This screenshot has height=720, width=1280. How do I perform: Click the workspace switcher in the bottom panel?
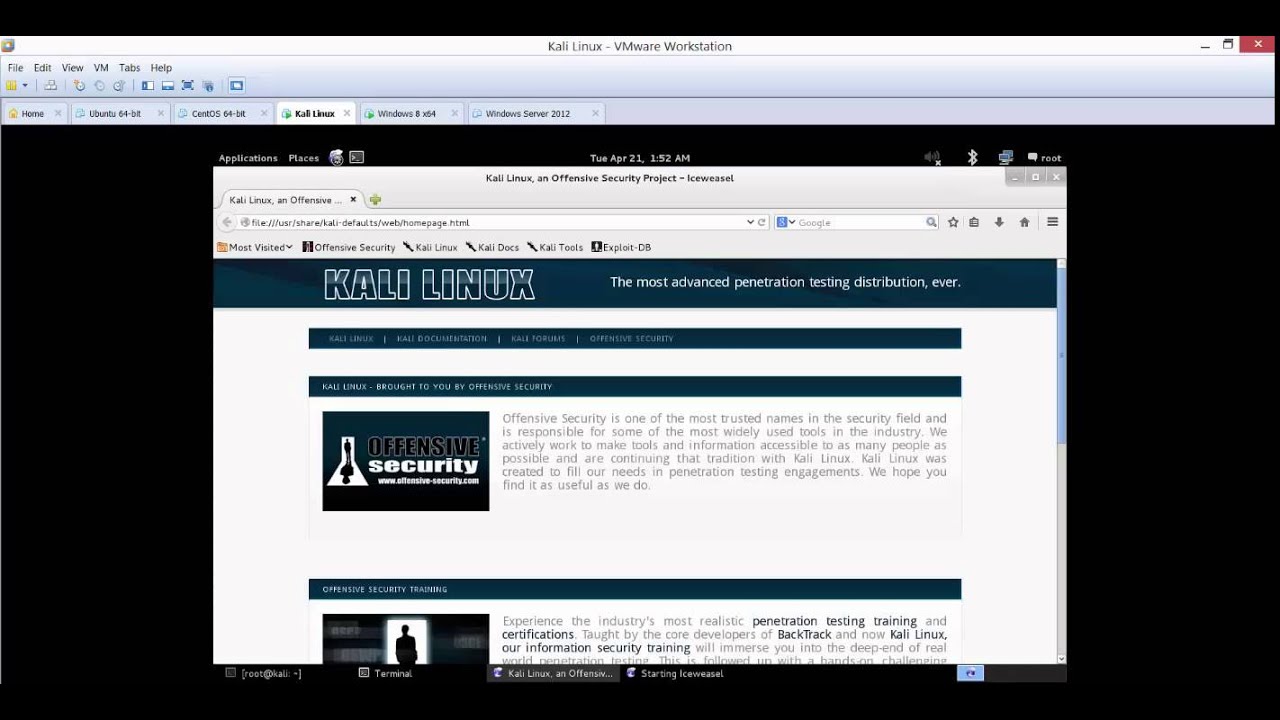(x=970, y=674)
